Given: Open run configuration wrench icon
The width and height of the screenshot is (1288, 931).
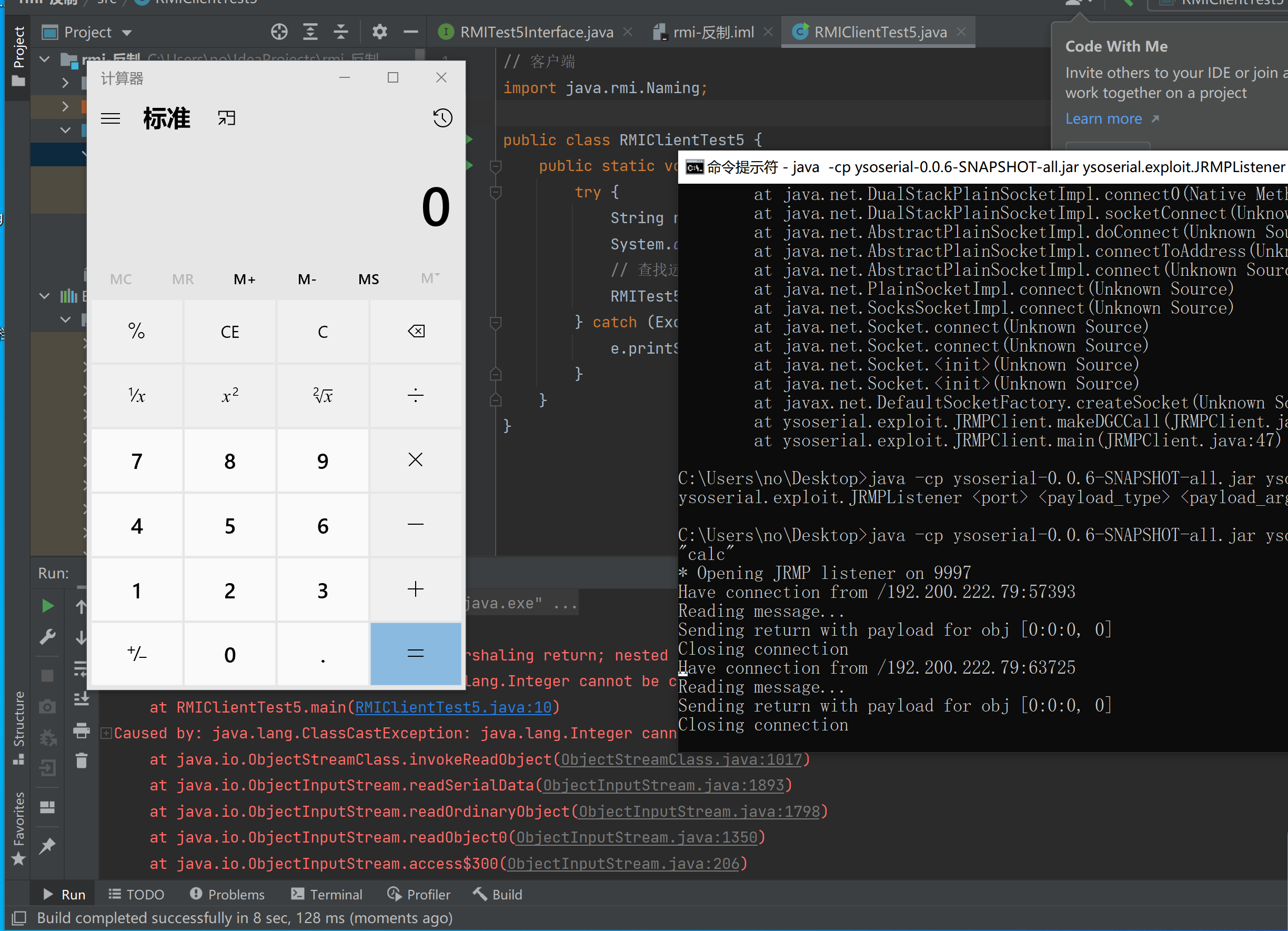Looking at the screenshot, I should click(48, 637).
